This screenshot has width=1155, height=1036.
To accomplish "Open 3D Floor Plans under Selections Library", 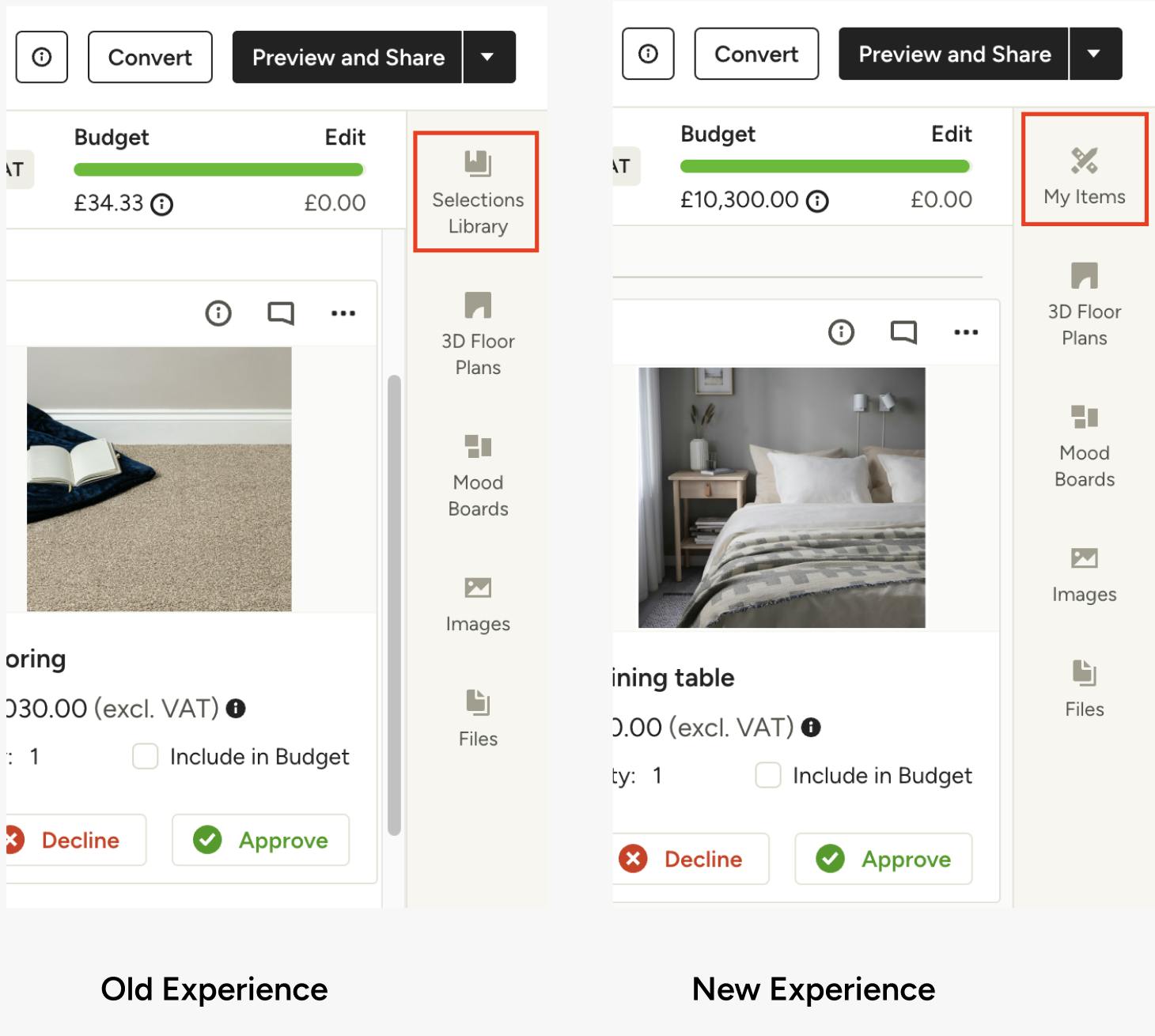I will coord(477,333).
